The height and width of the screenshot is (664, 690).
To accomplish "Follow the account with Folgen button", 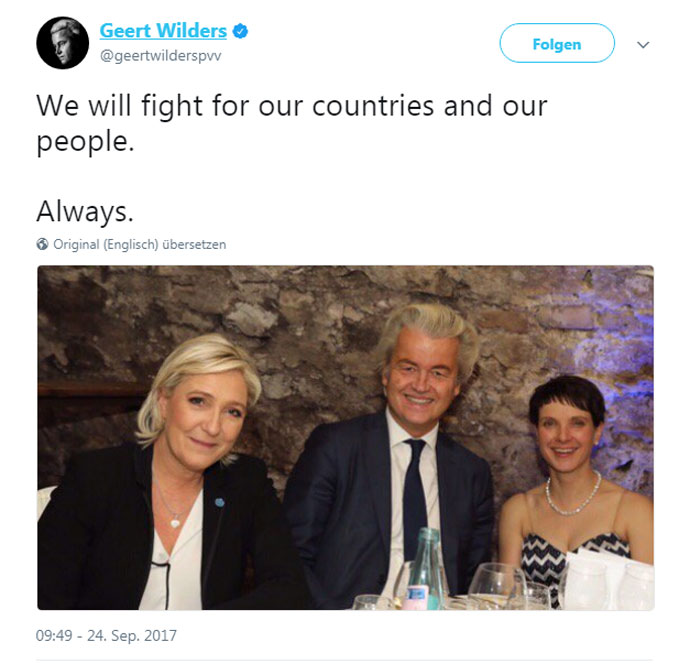I will click(557, 43).
